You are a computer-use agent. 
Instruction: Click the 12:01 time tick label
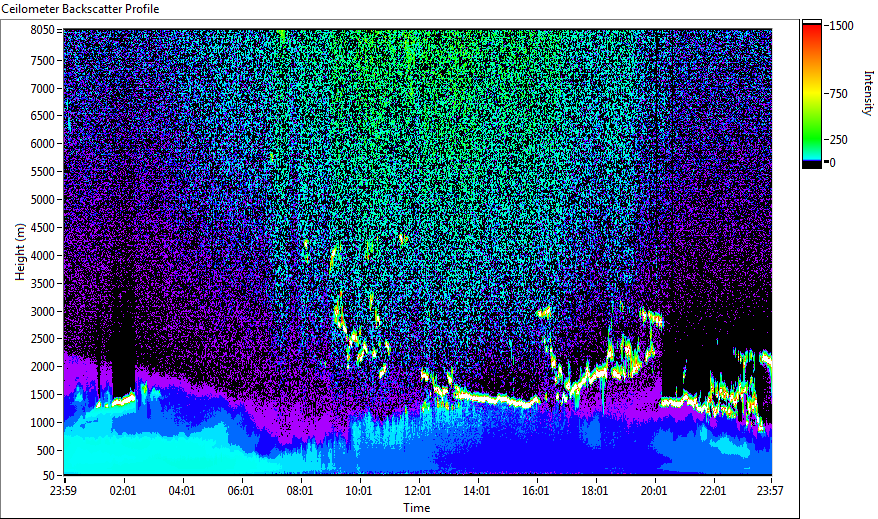pyautogui.click(x=418, y=491)
